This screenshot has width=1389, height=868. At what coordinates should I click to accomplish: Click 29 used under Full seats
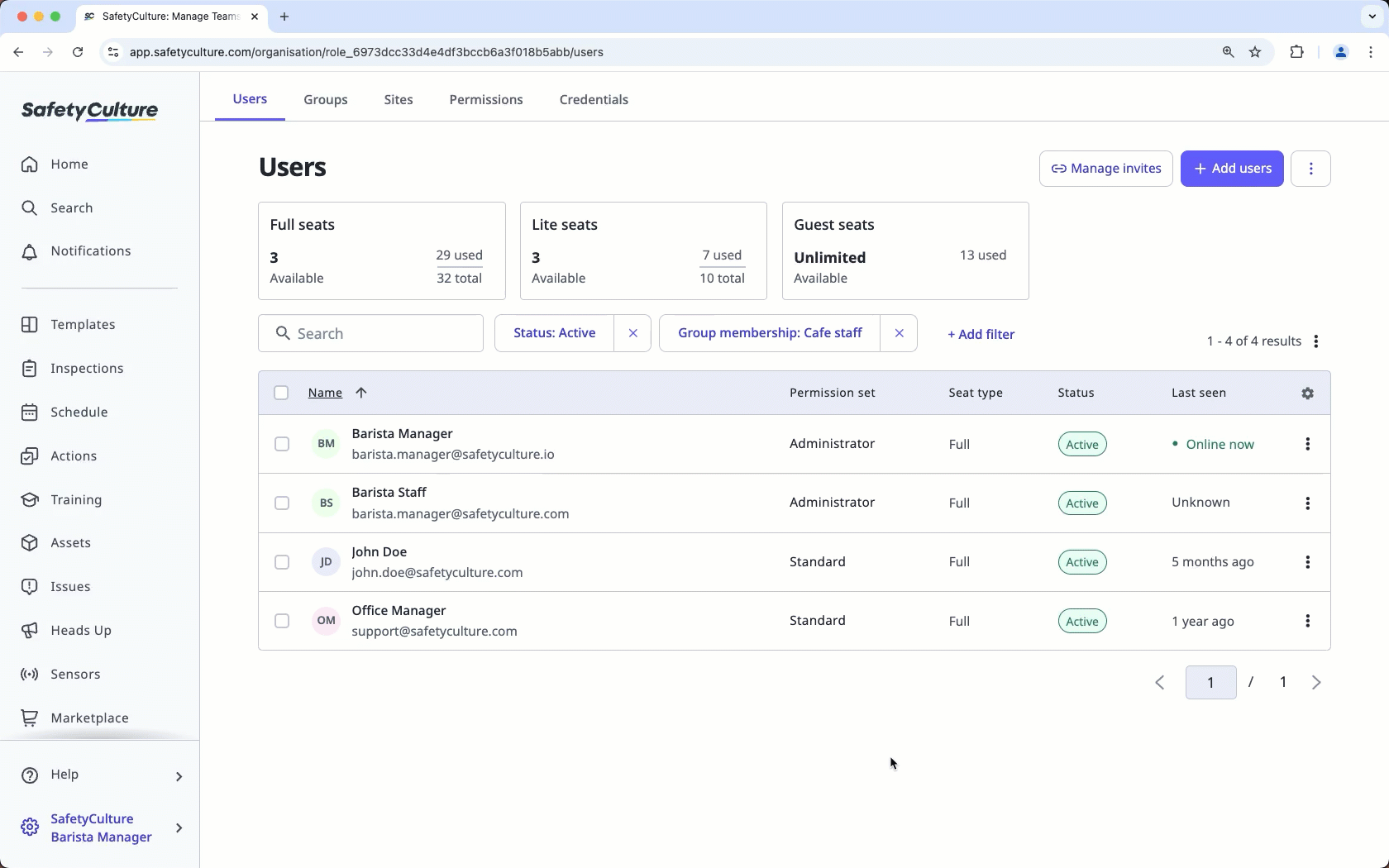pyautogui.click(x=459, y=255)
